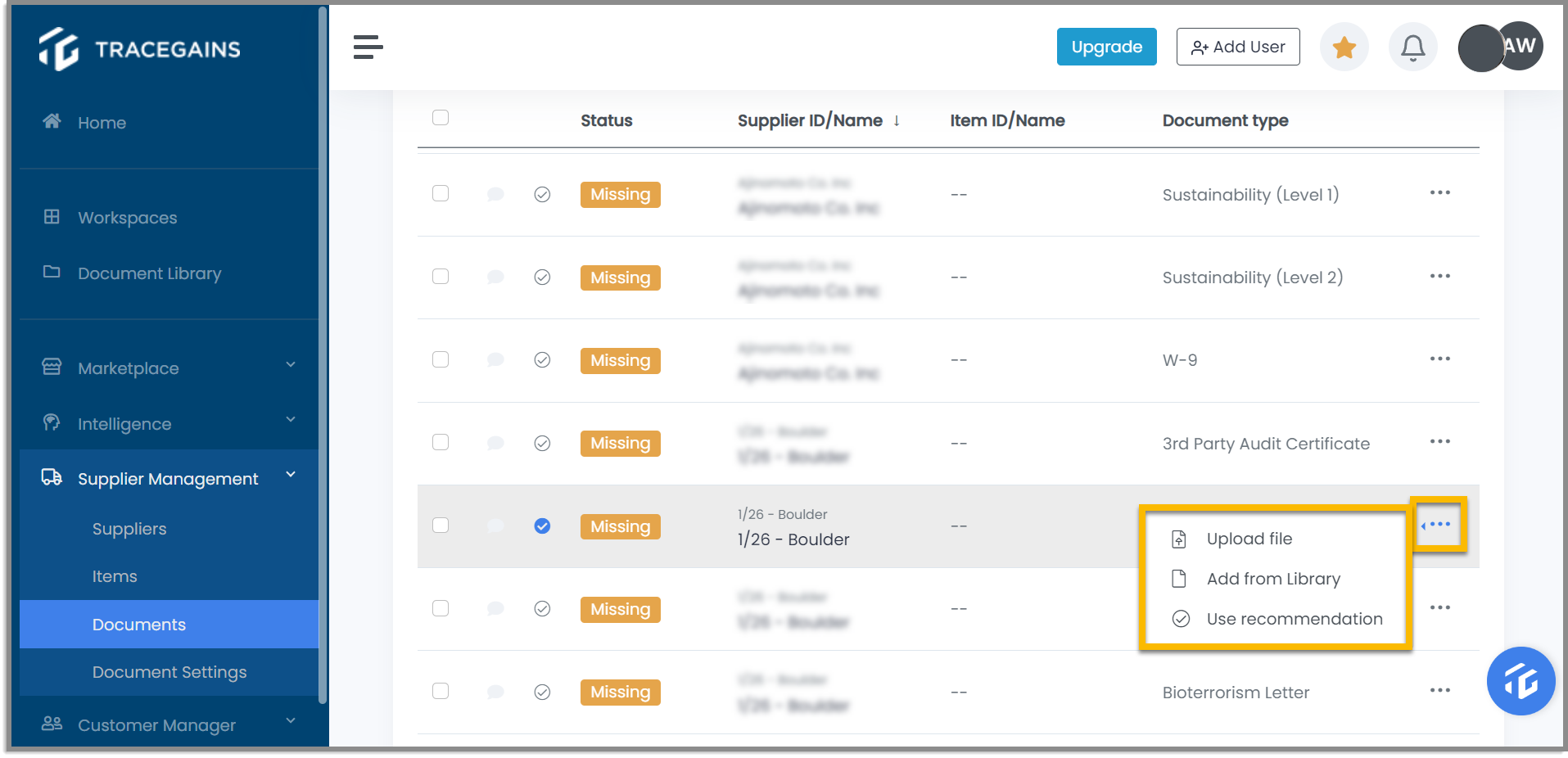Screen dimensions: 1568x758
Task: Toggle the blue checkmark on the Boulder row
Action: 541,526
